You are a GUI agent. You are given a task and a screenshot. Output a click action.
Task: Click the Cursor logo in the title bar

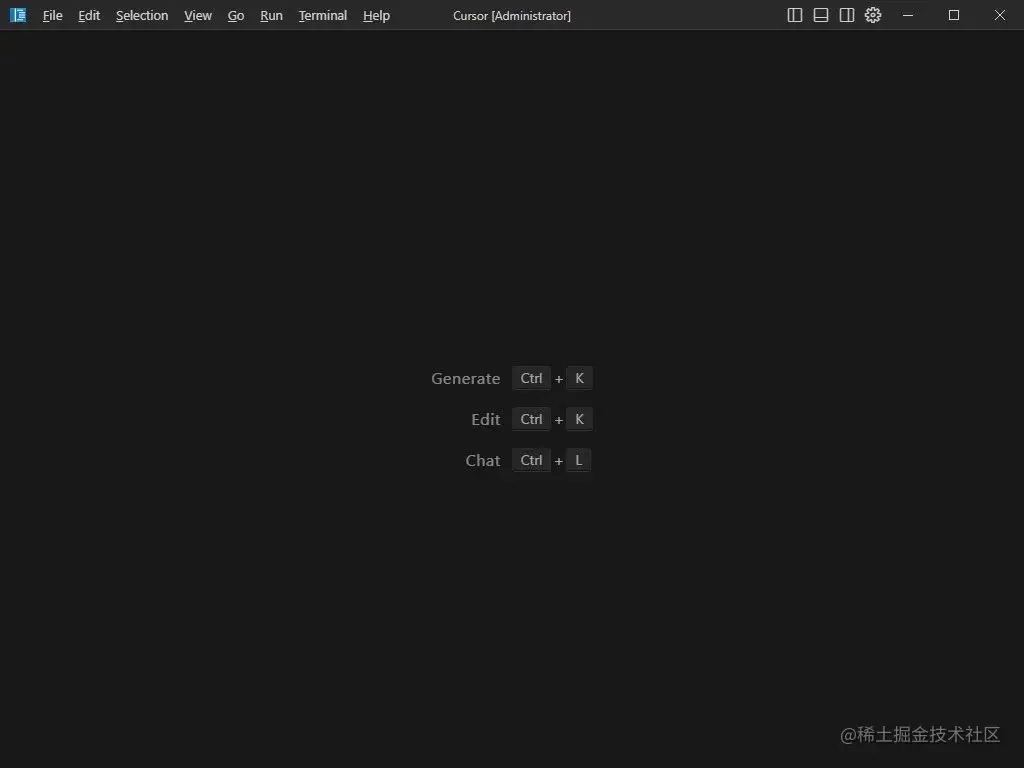pos(17,15)
